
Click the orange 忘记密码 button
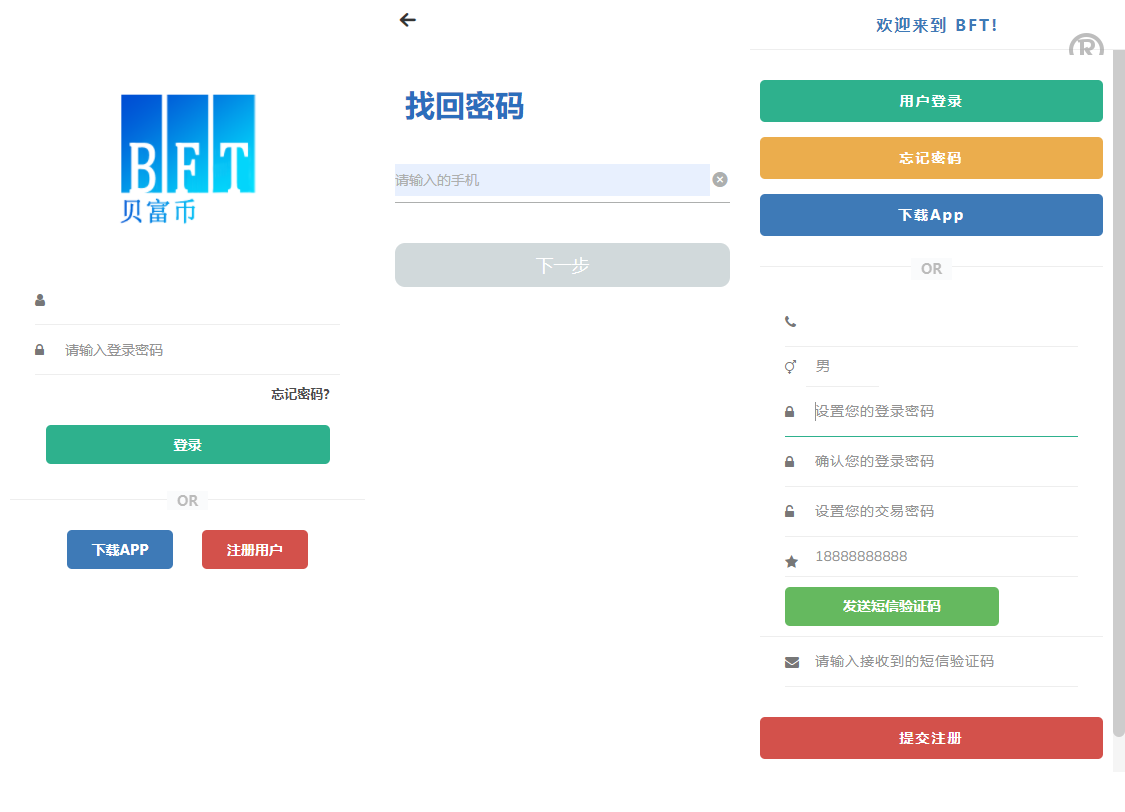point(931,158)
